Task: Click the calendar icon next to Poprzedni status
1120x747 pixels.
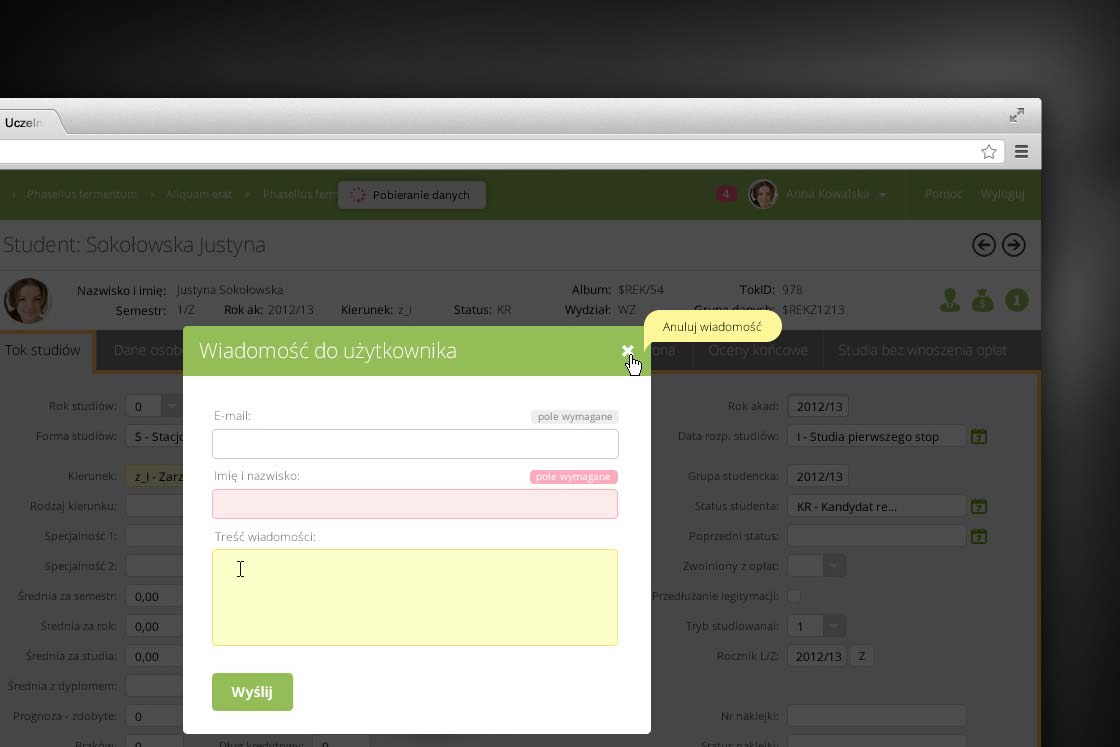Action: (x=980, y=537)
